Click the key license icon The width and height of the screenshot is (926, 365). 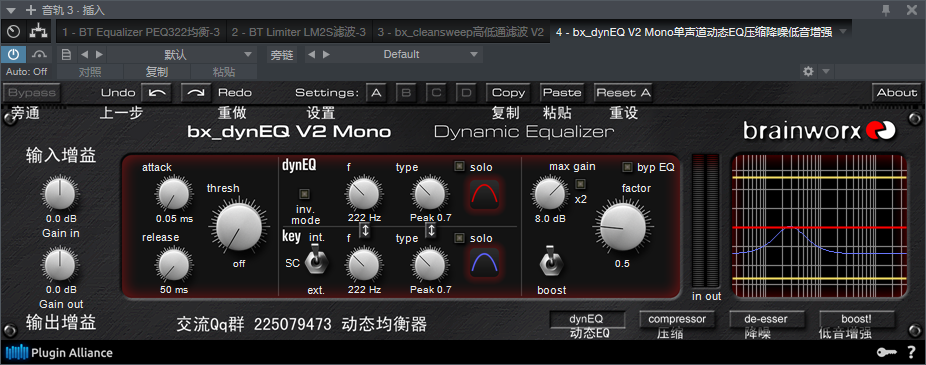pos(885,353)
